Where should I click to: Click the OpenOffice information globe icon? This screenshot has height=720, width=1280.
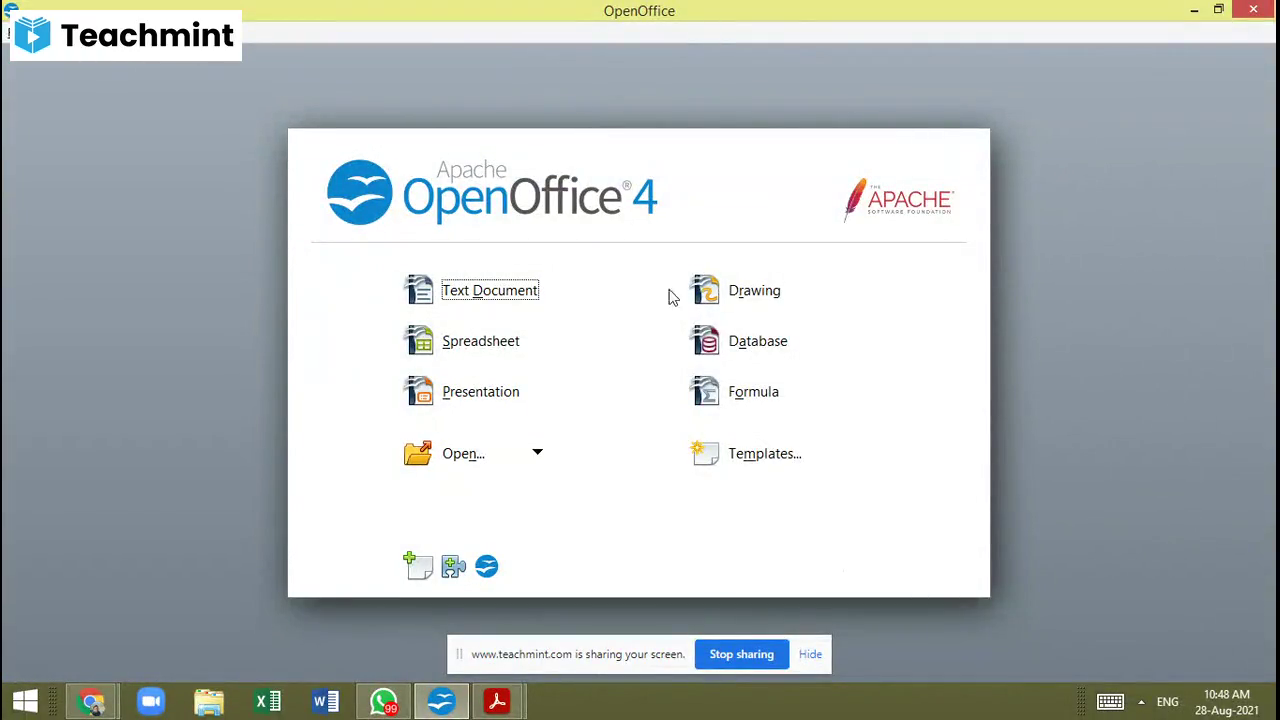tap(487, 567)
